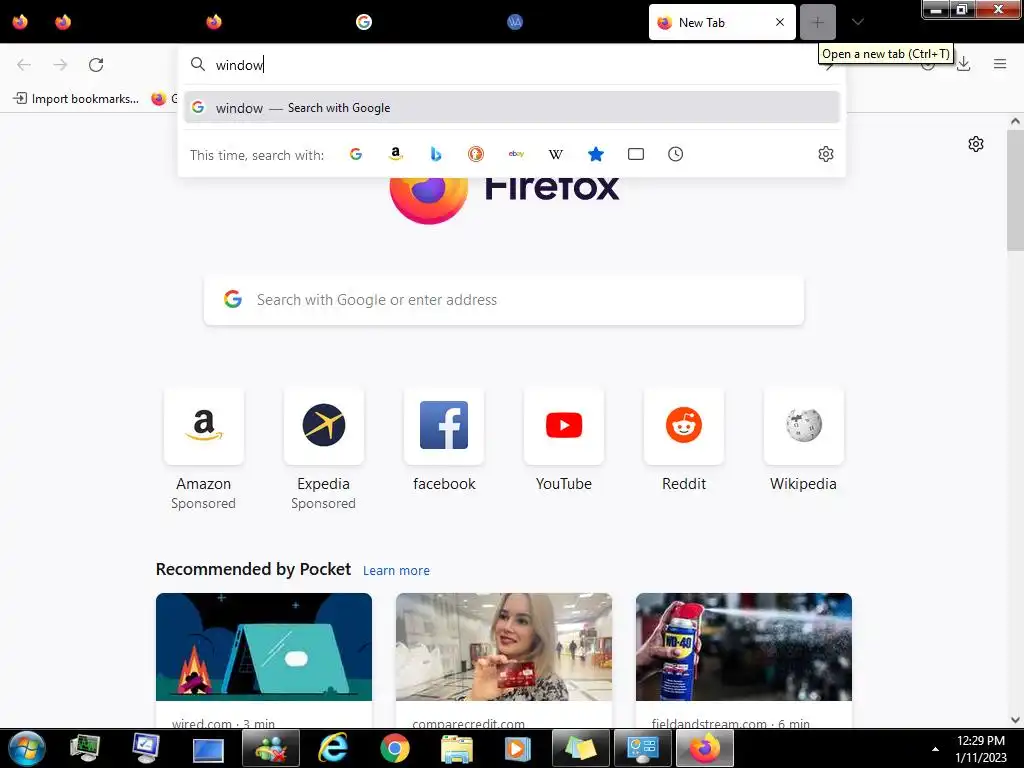The height and width of the screenshot is (768, 1024).
Task: Open the wired.com Pocket story card
Action: pyautogui.click(x=264, y=660)
